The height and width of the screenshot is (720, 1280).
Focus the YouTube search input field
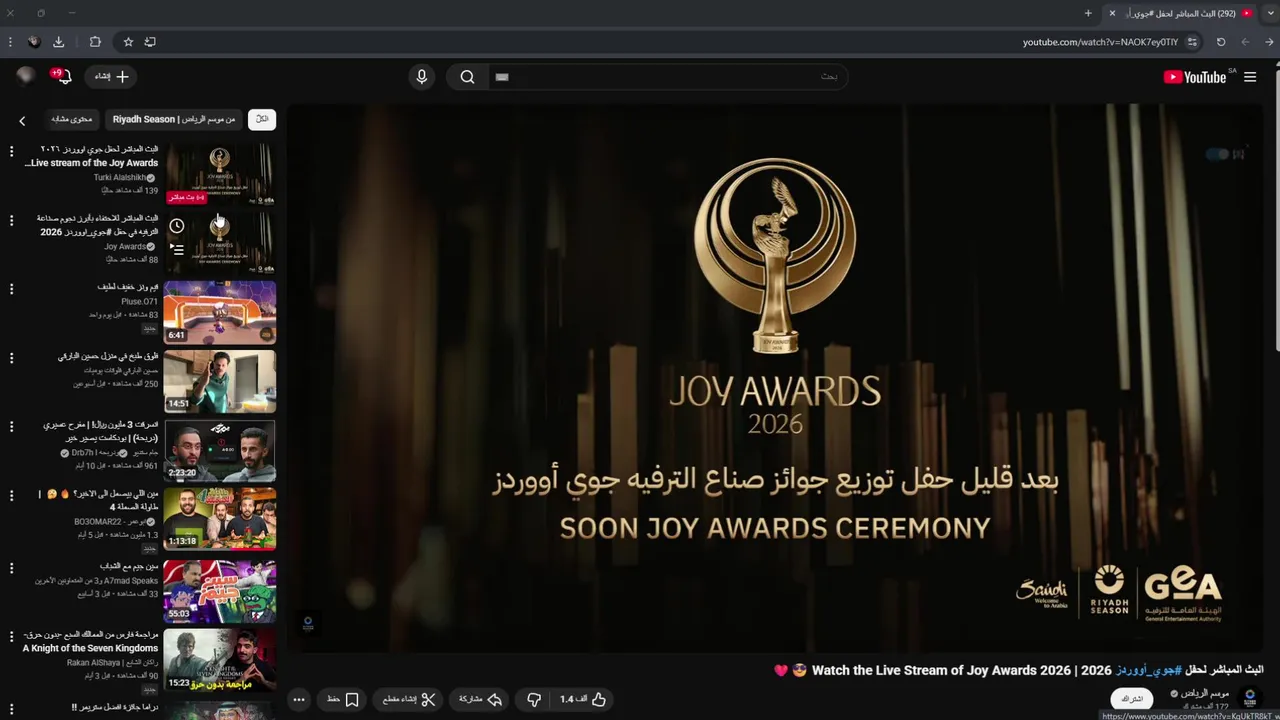(666, 77)
